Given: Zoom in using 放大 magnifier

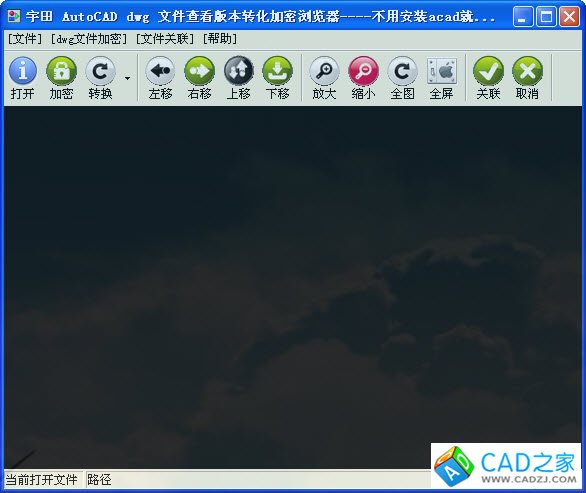Looking at the screenshot, I should tap(324, 78).
